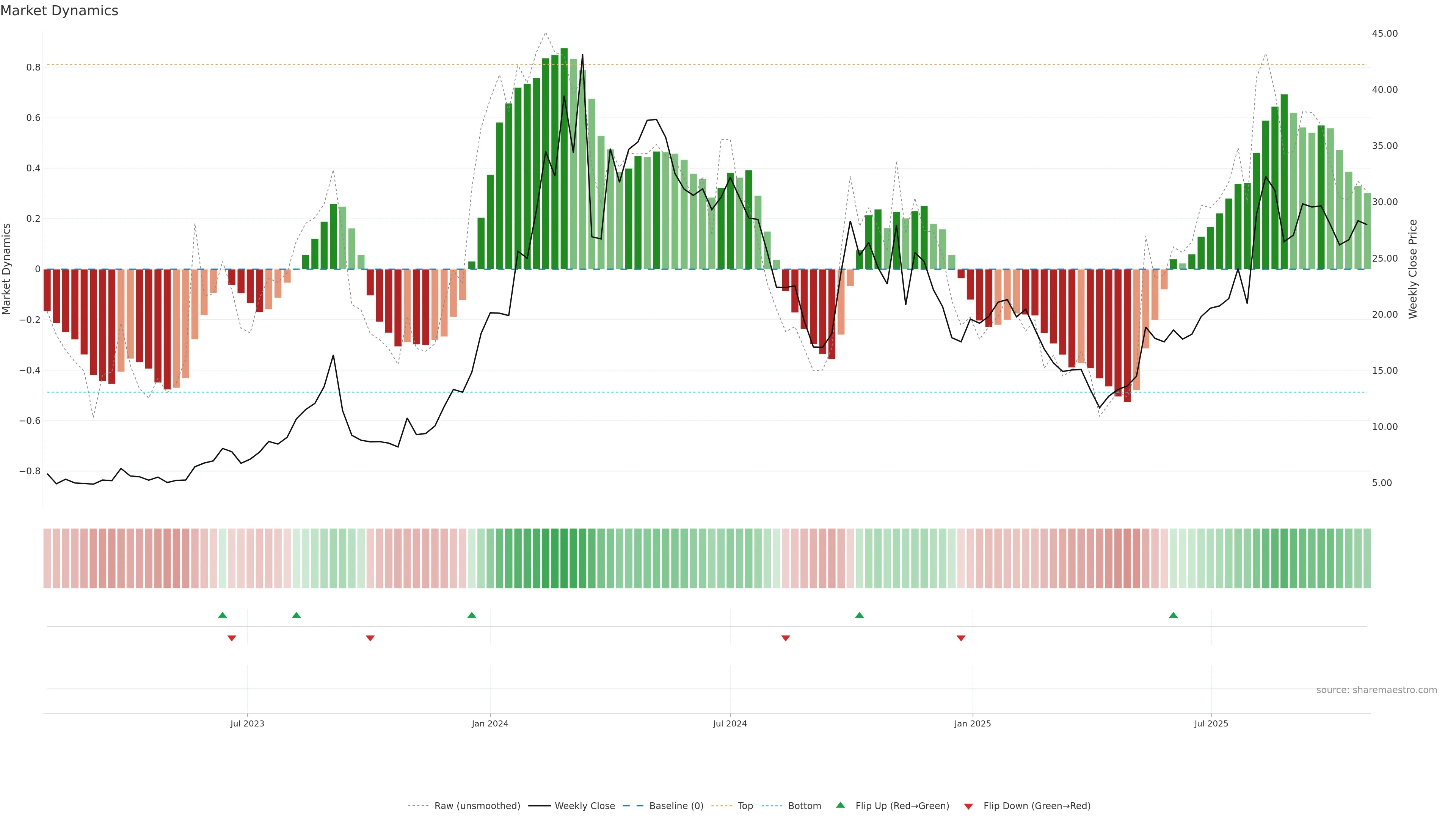This screenshot has height=819, width=1456.
Task: Click the Weekly Close Price axis title
Action: coord(1413,269)
